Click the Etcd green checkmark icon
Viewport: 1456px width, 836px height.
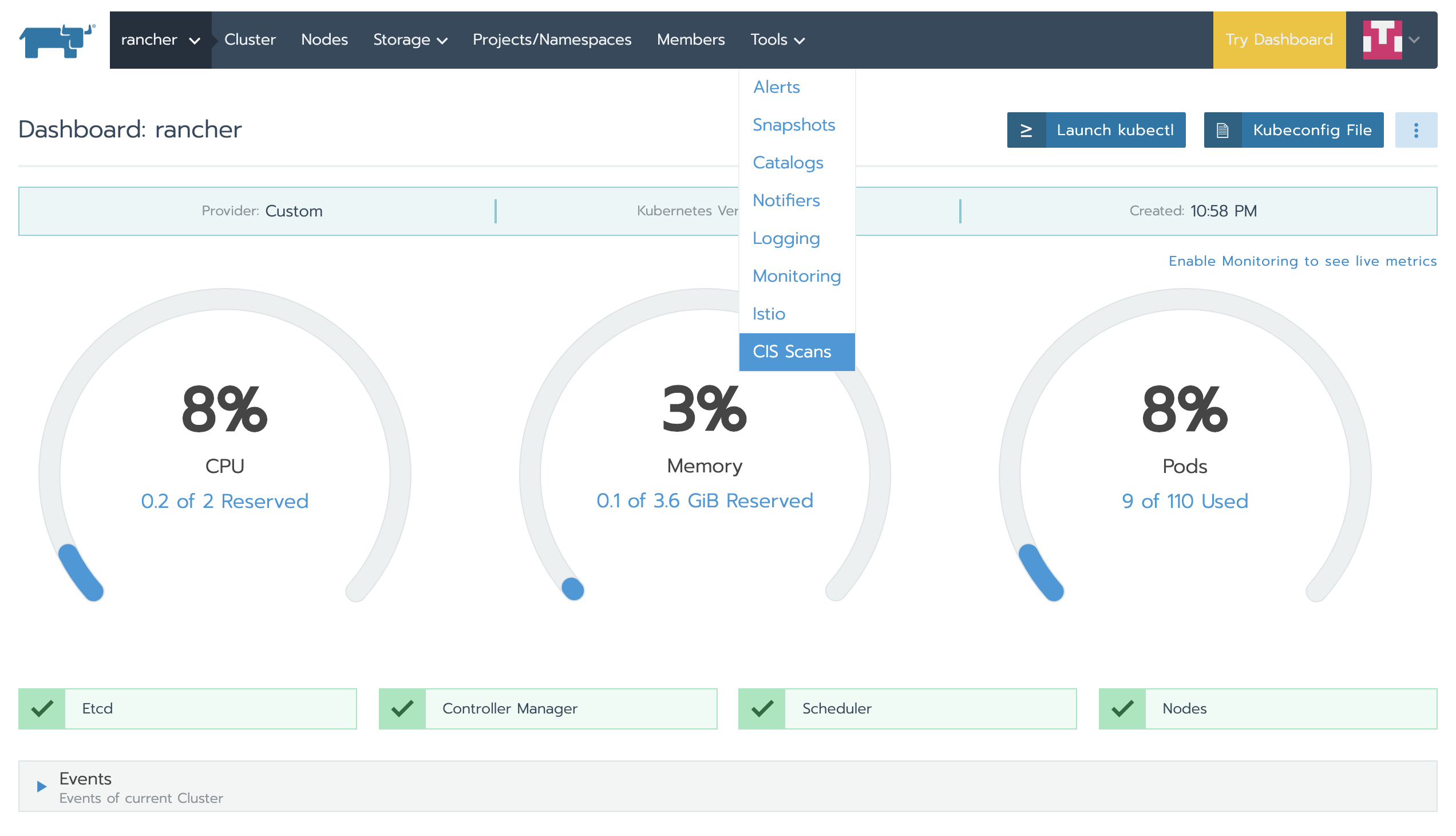click(x=44, y=707)
